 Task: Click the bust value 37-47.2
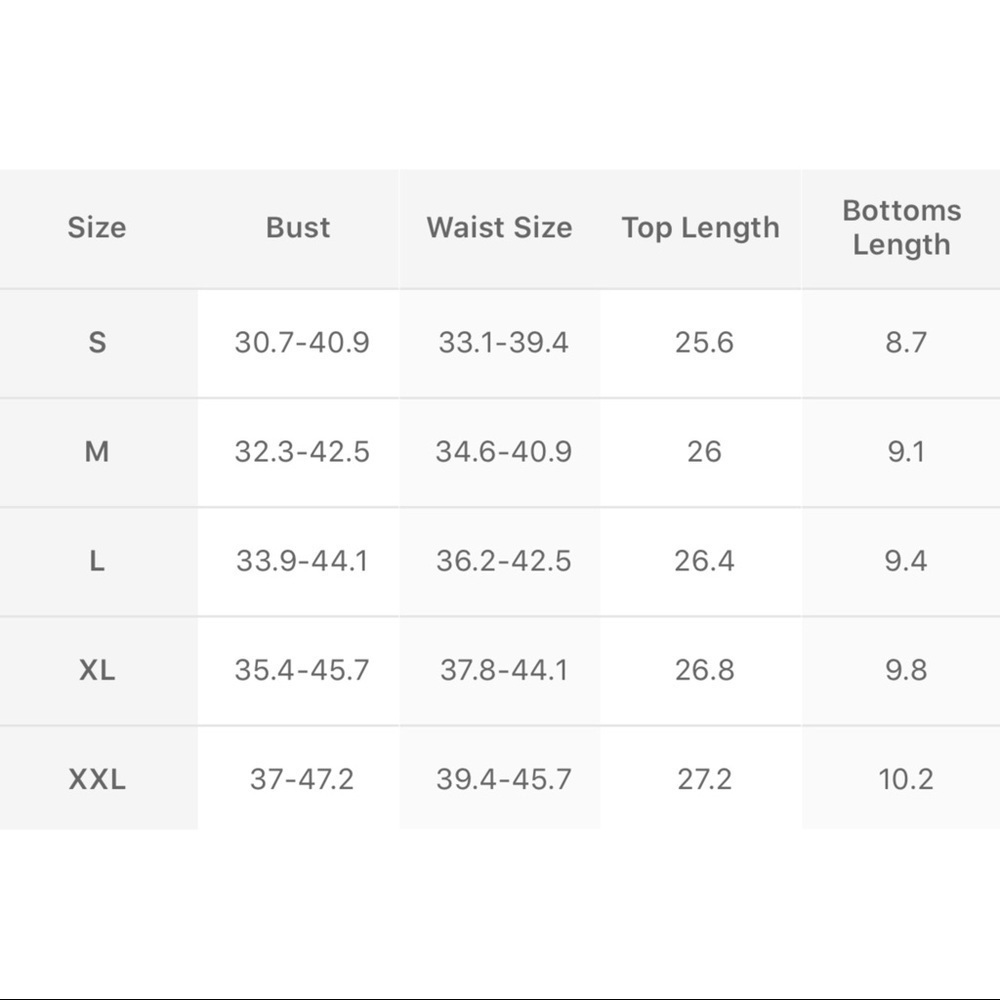click(302, 779)
